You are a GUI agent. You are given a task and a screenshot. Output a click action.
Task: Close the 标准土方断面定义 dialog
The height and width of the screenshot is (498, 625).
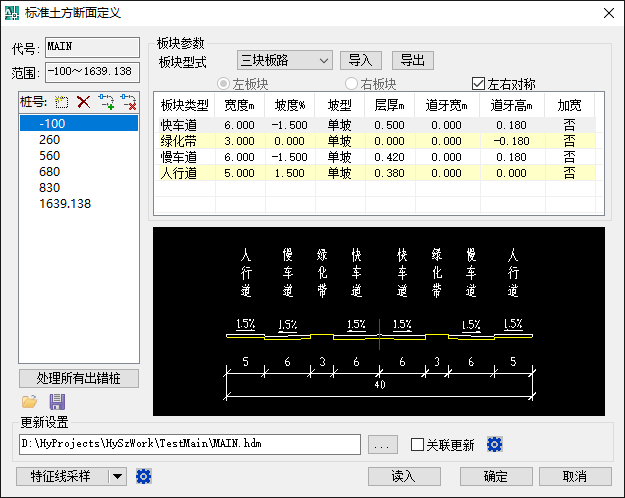(x=609, y=13)
